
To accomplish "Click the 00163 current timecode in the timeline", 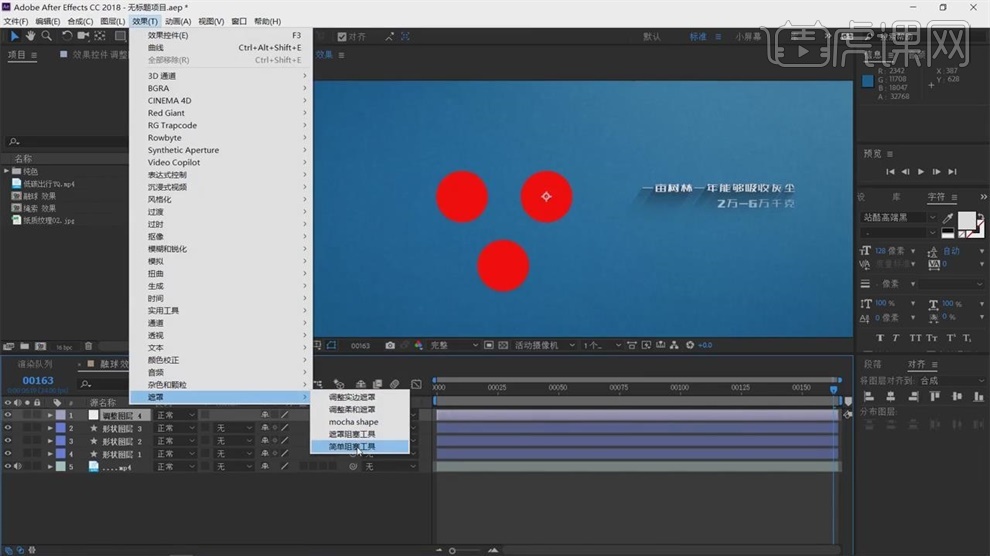I will tap(38, 380).
